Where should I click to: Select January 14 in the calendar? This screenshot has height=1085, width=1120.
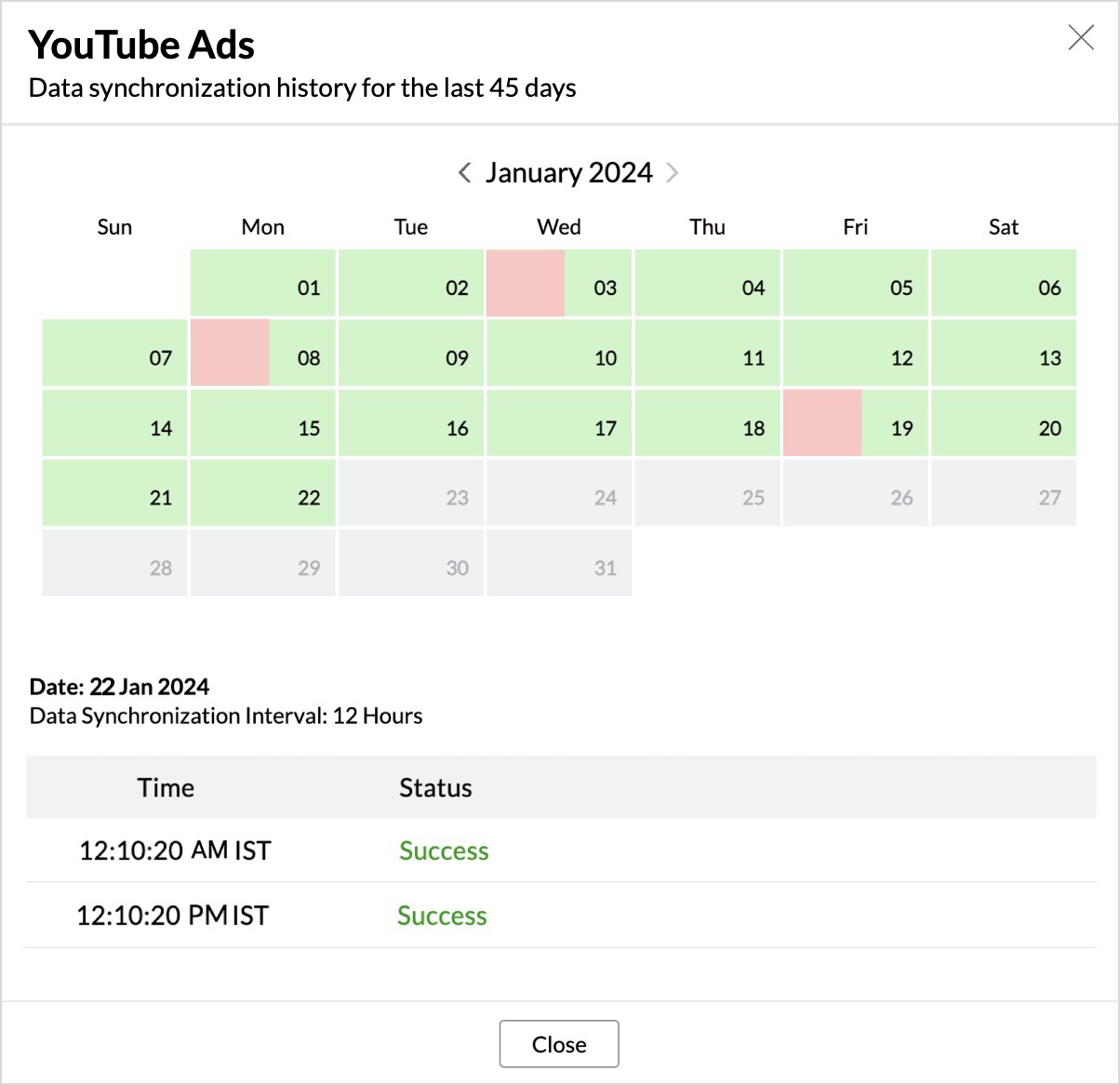point(115,423)
